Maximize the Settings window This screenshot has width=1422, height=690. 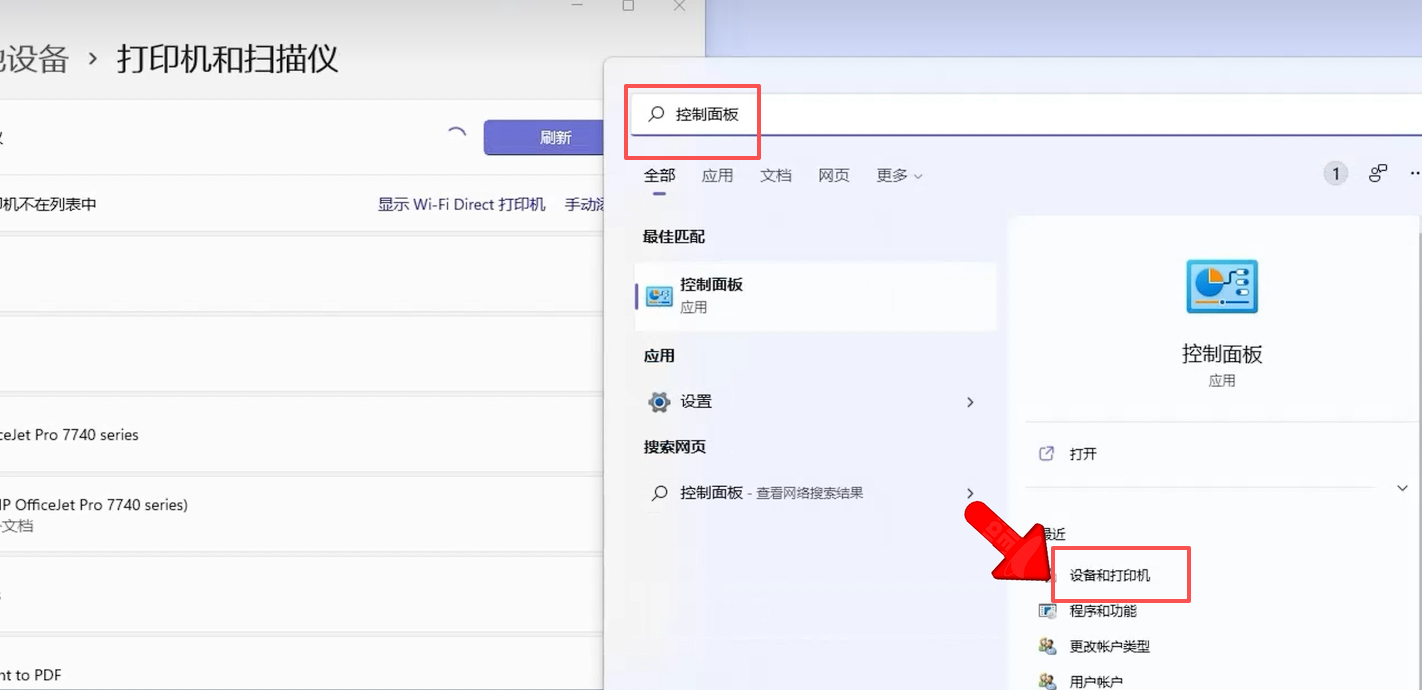(x=628, y=6)
